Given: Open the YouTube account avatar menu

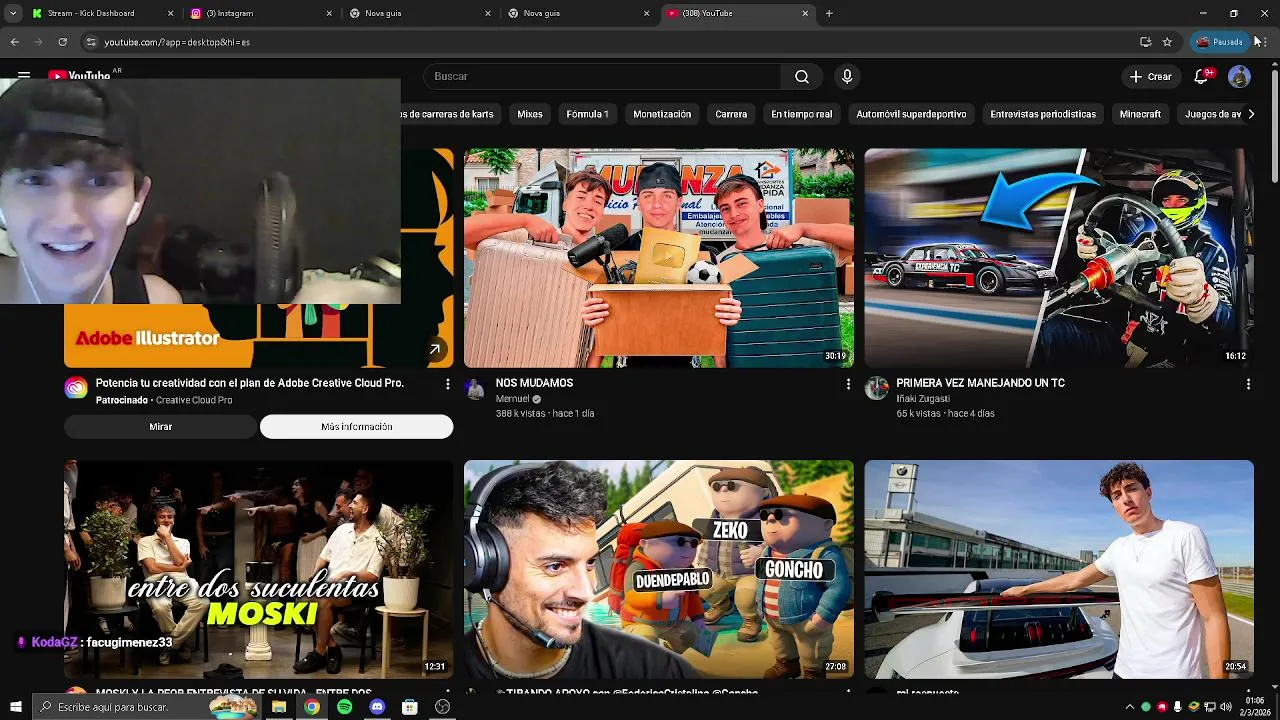Looking at the screenshot, I should click(x=1239, y=77).
